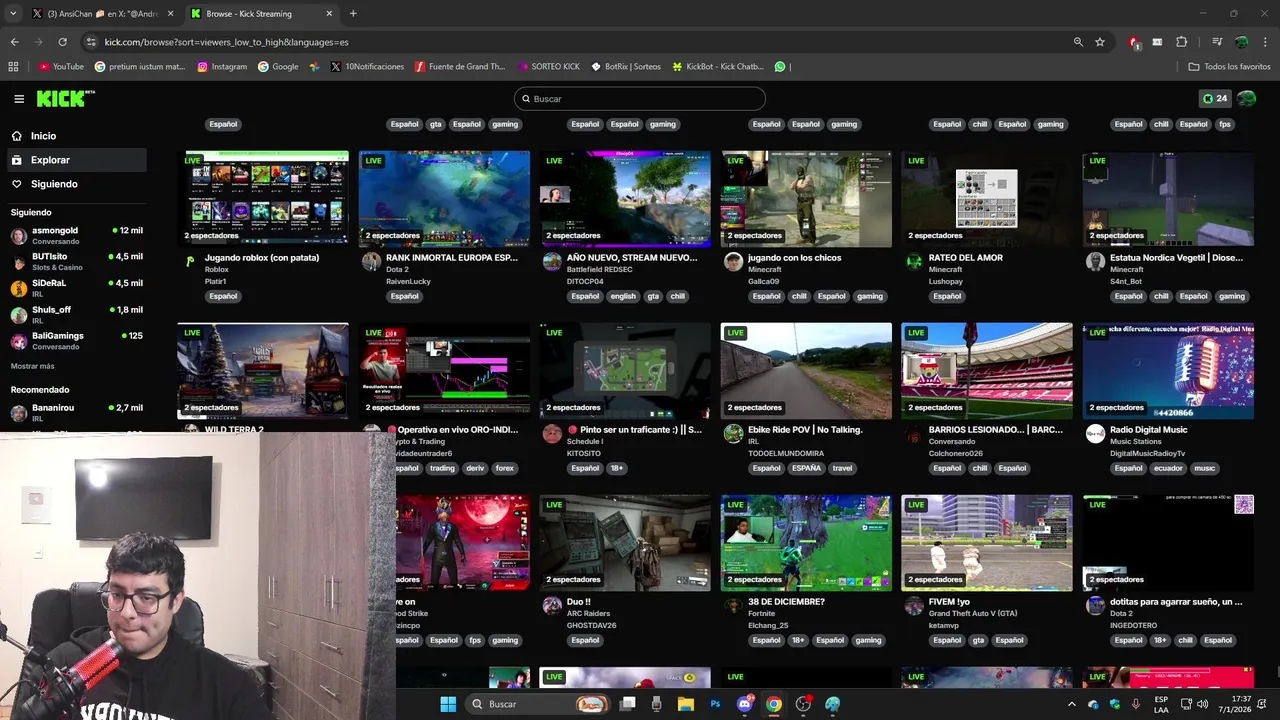Open Chrome extensions puzzle icon
Viewport: 1280px width, 720px height.
(1182, 42)
